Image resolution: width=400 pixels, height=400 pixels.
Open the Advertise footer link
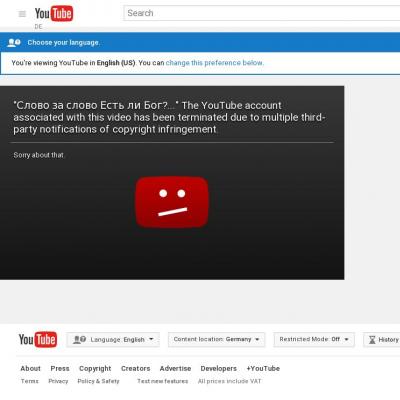175,368
